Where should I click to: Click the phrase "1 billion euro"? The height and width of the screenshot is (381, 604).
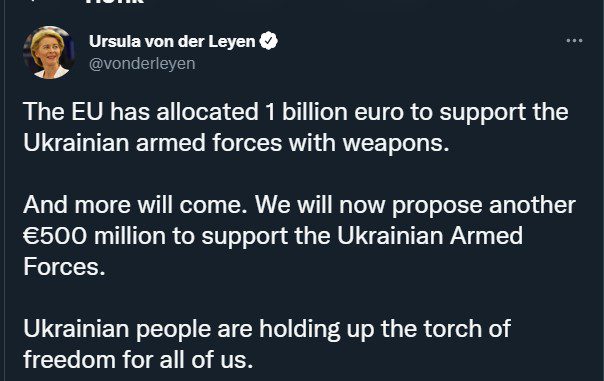pyautogui.click(x=334, y=112)
